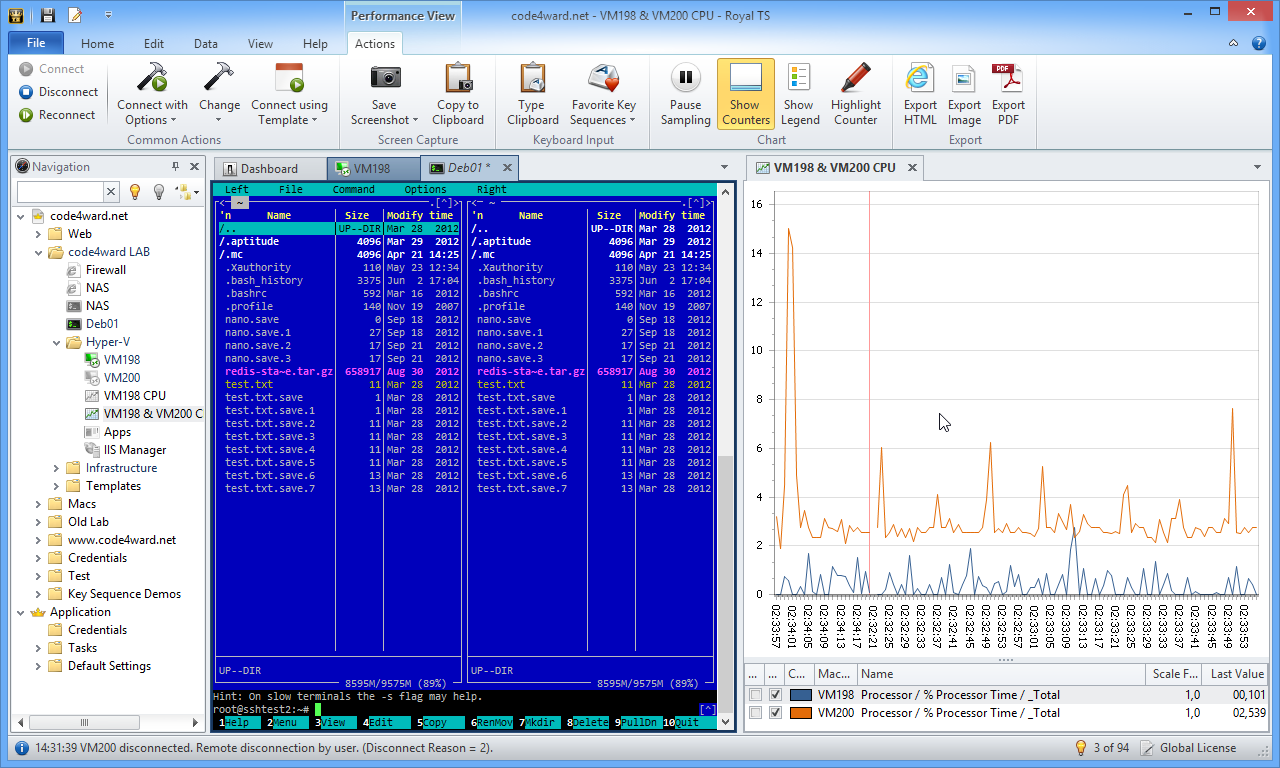Switch to the View ribbon tab
Image resolution: width=1280 pixels, height=768 pixels.
pyautogui.click(x=260, y=44)
